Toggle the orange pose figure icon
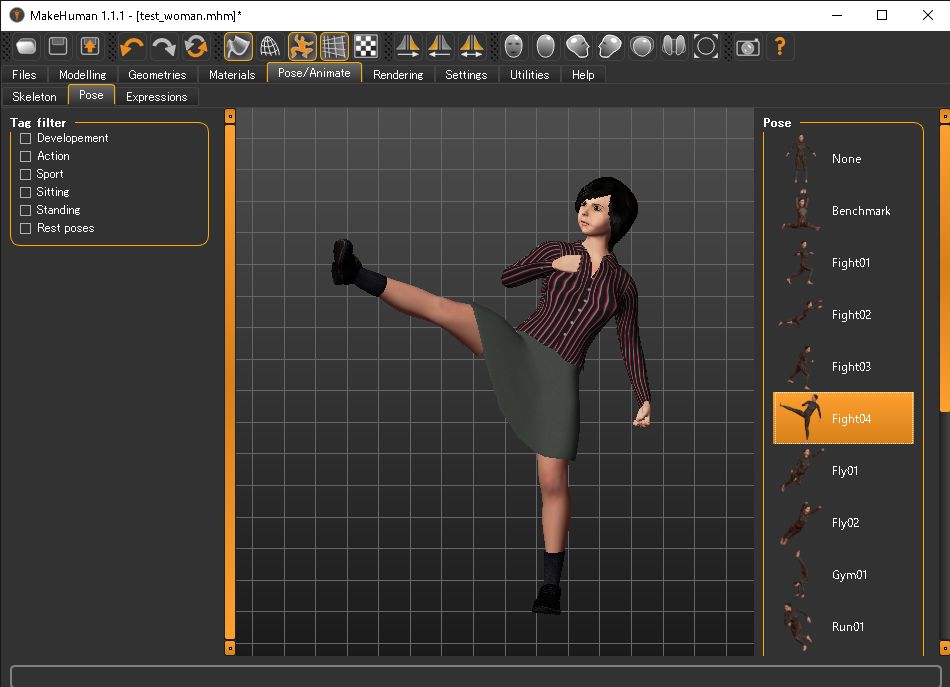The image size is (950, 687). click(302, 46)
